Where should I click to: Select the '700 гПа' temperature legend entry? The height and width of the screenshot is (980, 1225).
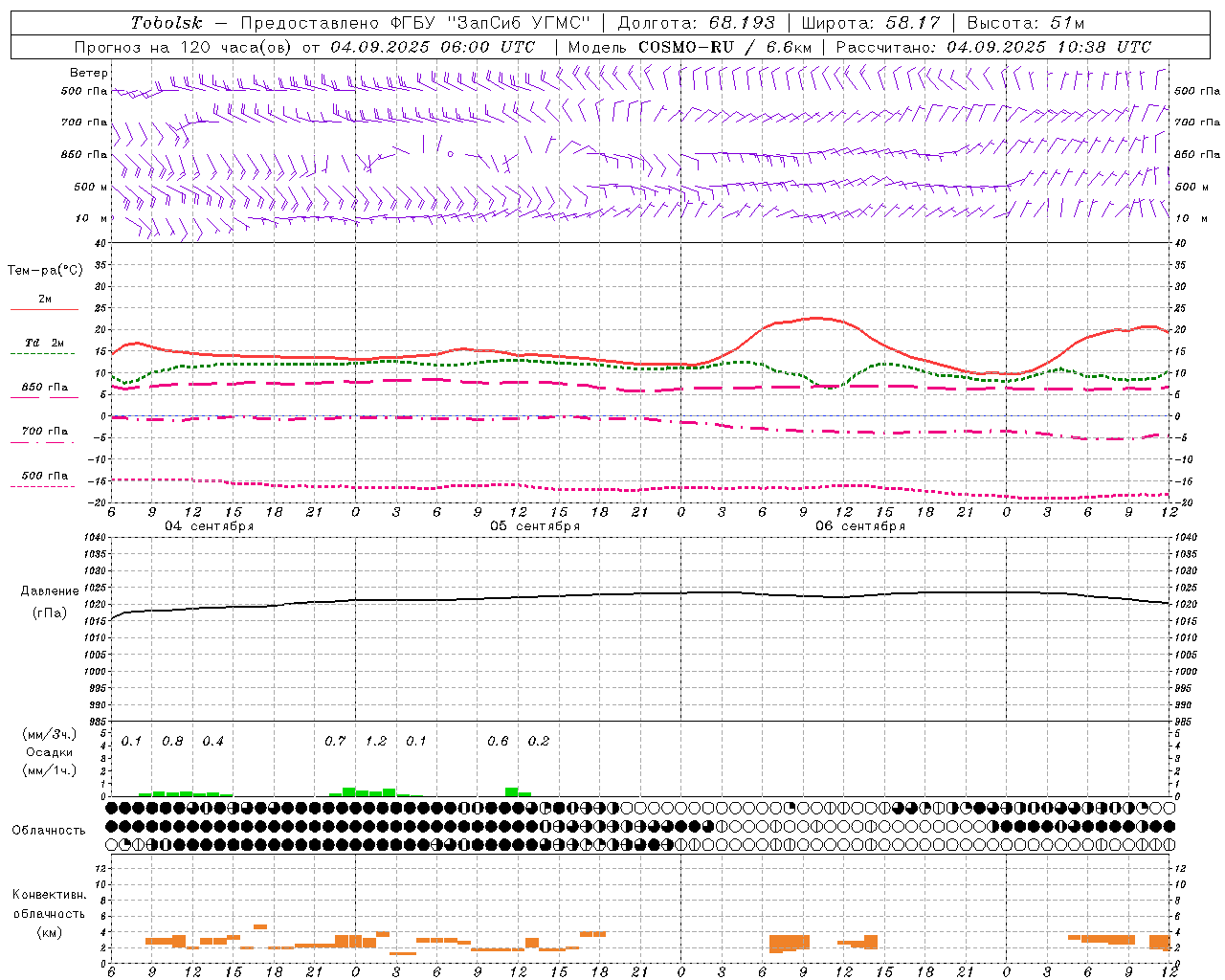click(x=45, y=432)
